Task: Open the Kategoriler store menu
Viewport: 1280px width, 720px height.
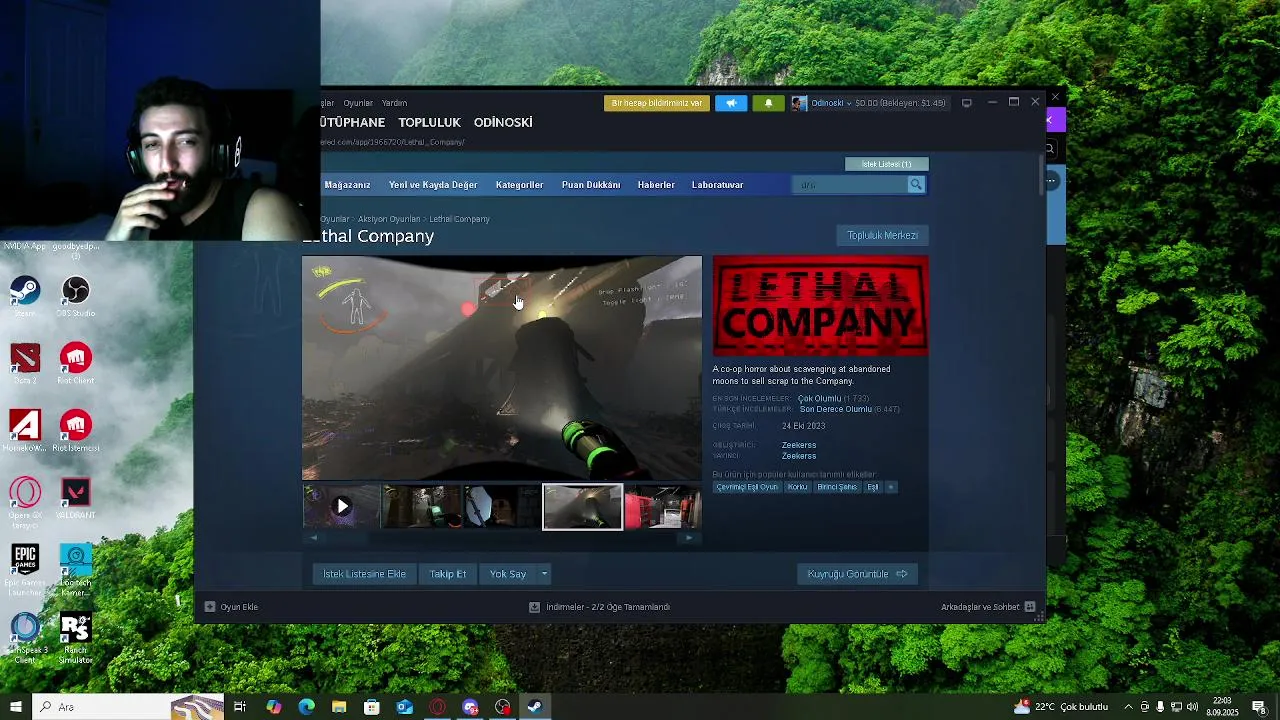Action: point(519,185)
